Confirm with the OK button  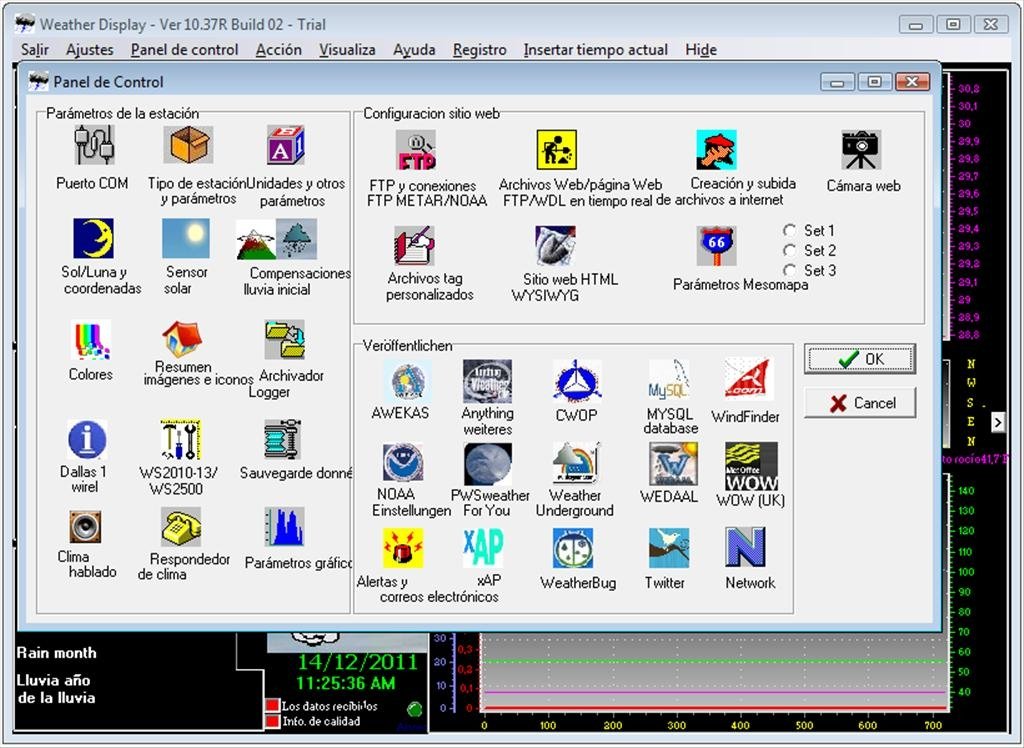pos(860,359)
